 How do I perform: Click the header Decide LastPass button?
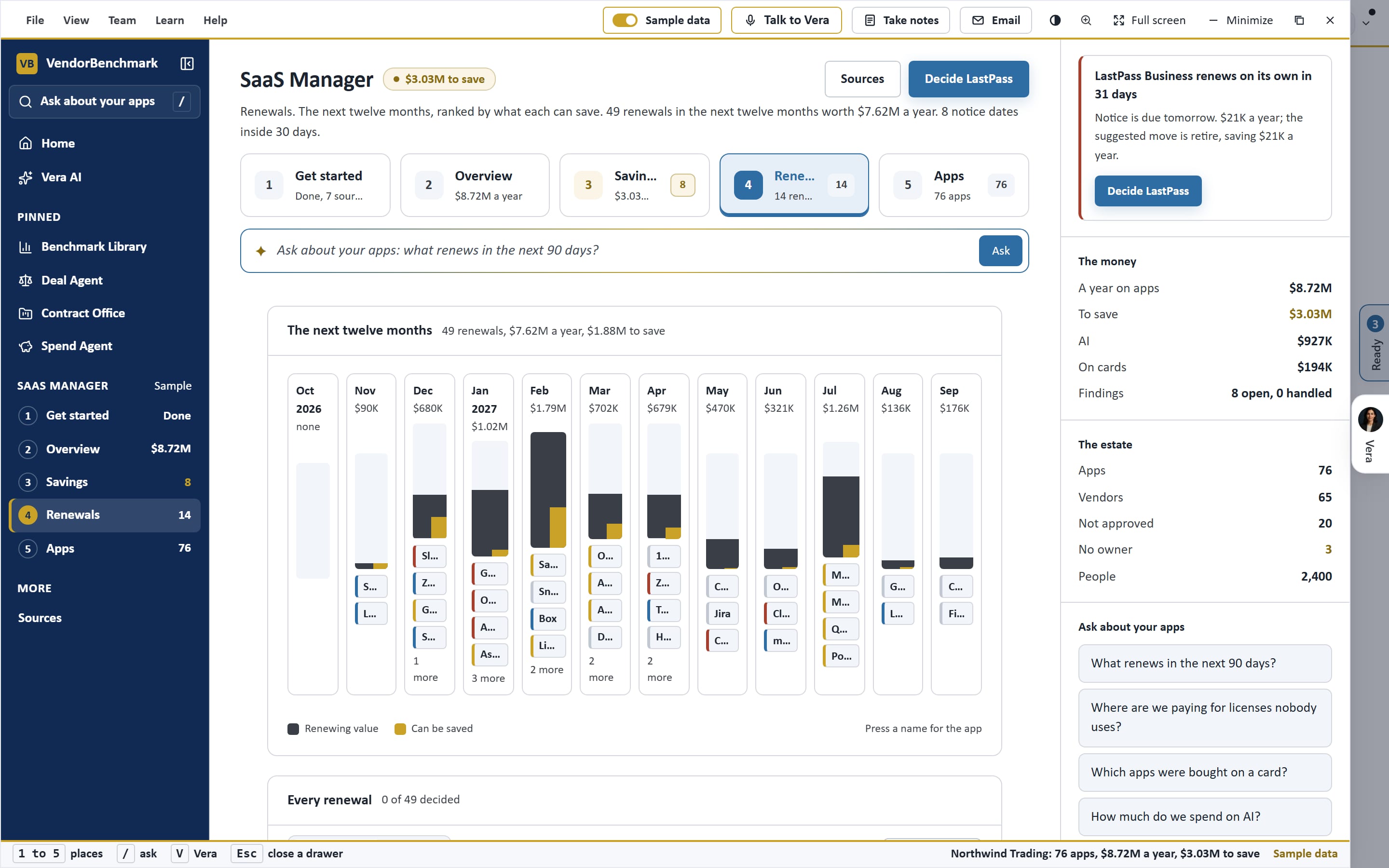click(x=968, y=79)
